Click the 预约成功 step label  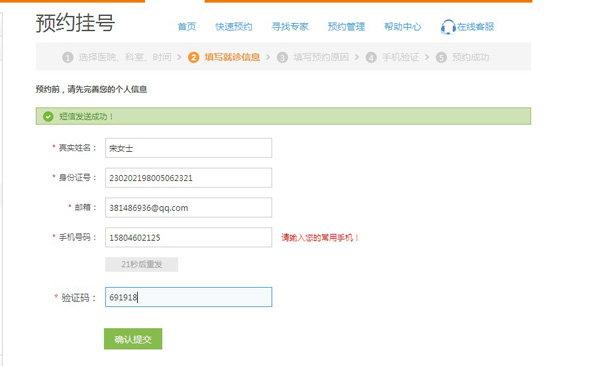[x=470, y=57]
